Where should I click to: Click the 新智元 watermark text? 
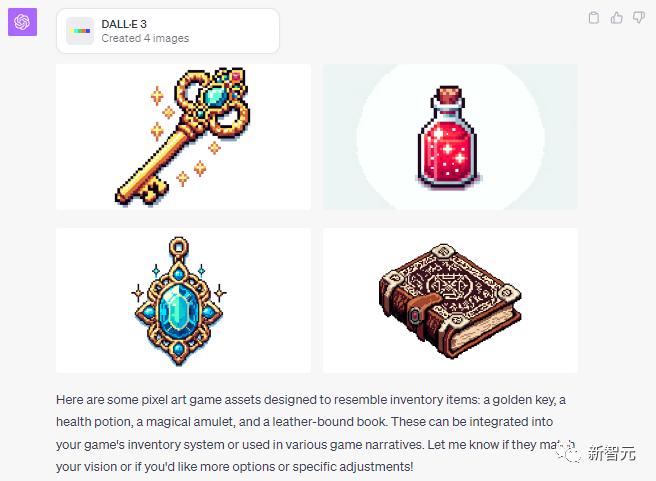point(612,453)
